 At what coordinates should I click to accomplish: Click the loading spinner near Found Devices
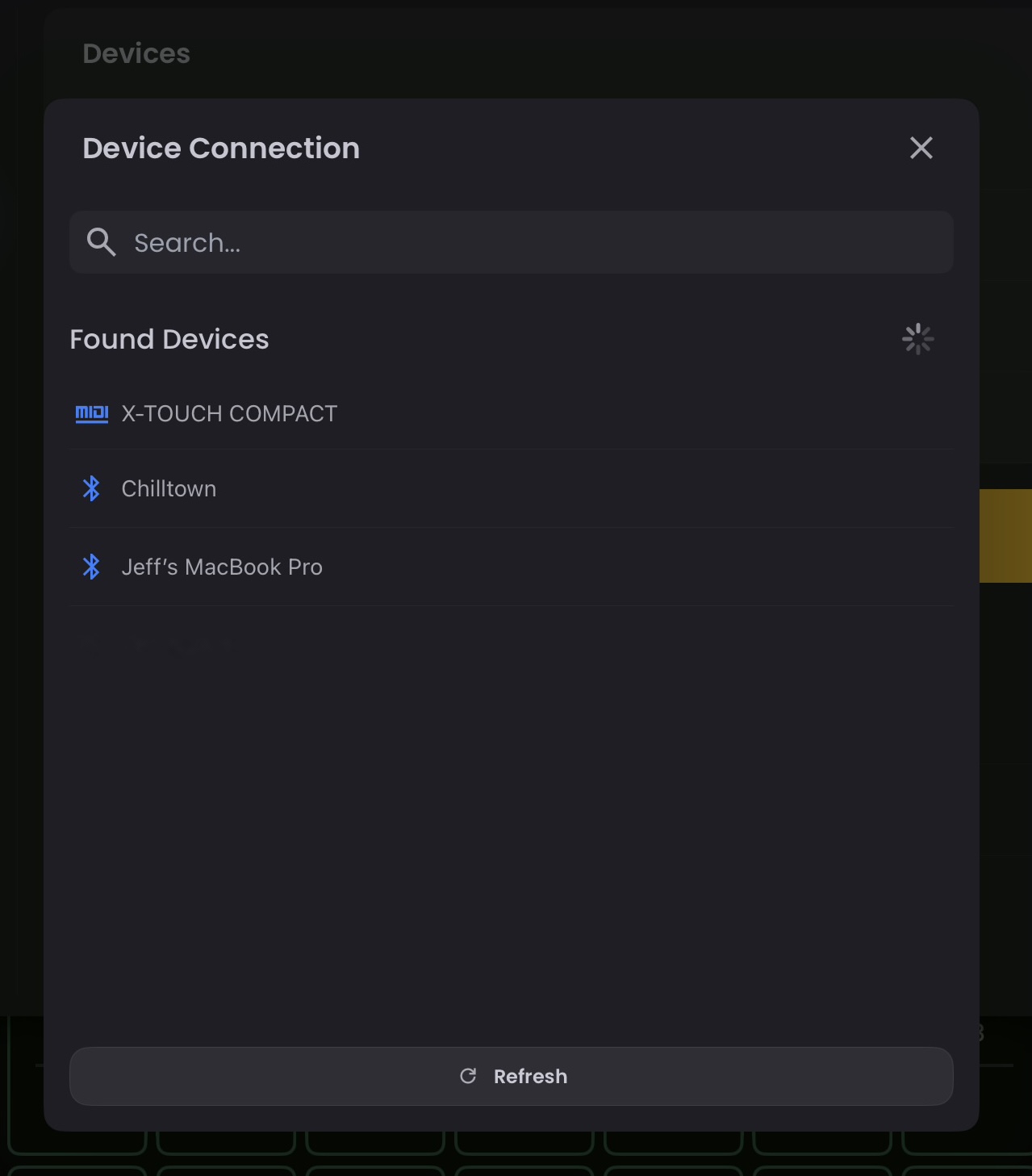918,338
